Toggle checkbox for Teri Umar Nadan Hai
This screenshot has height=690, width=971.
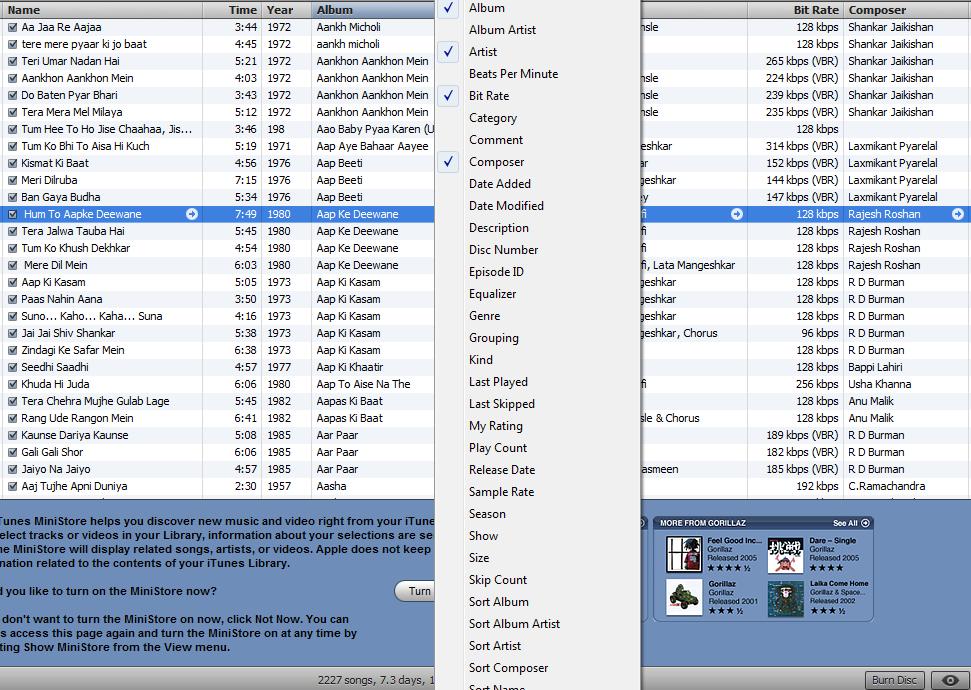click(12, 61)
